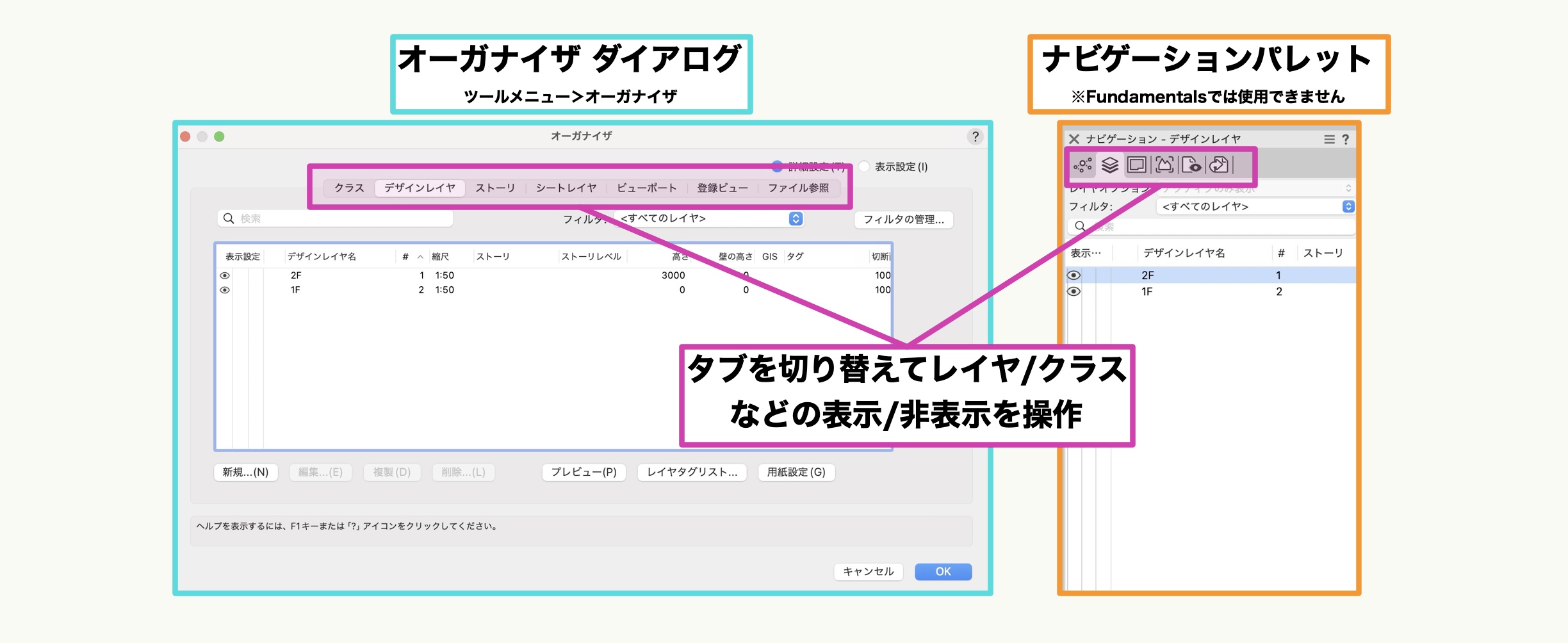This screenshot has width=1568, height=643.
Task: Toggle visibility eye of 1F layer in Navigation palette
Action: (x=1074, y=291)
